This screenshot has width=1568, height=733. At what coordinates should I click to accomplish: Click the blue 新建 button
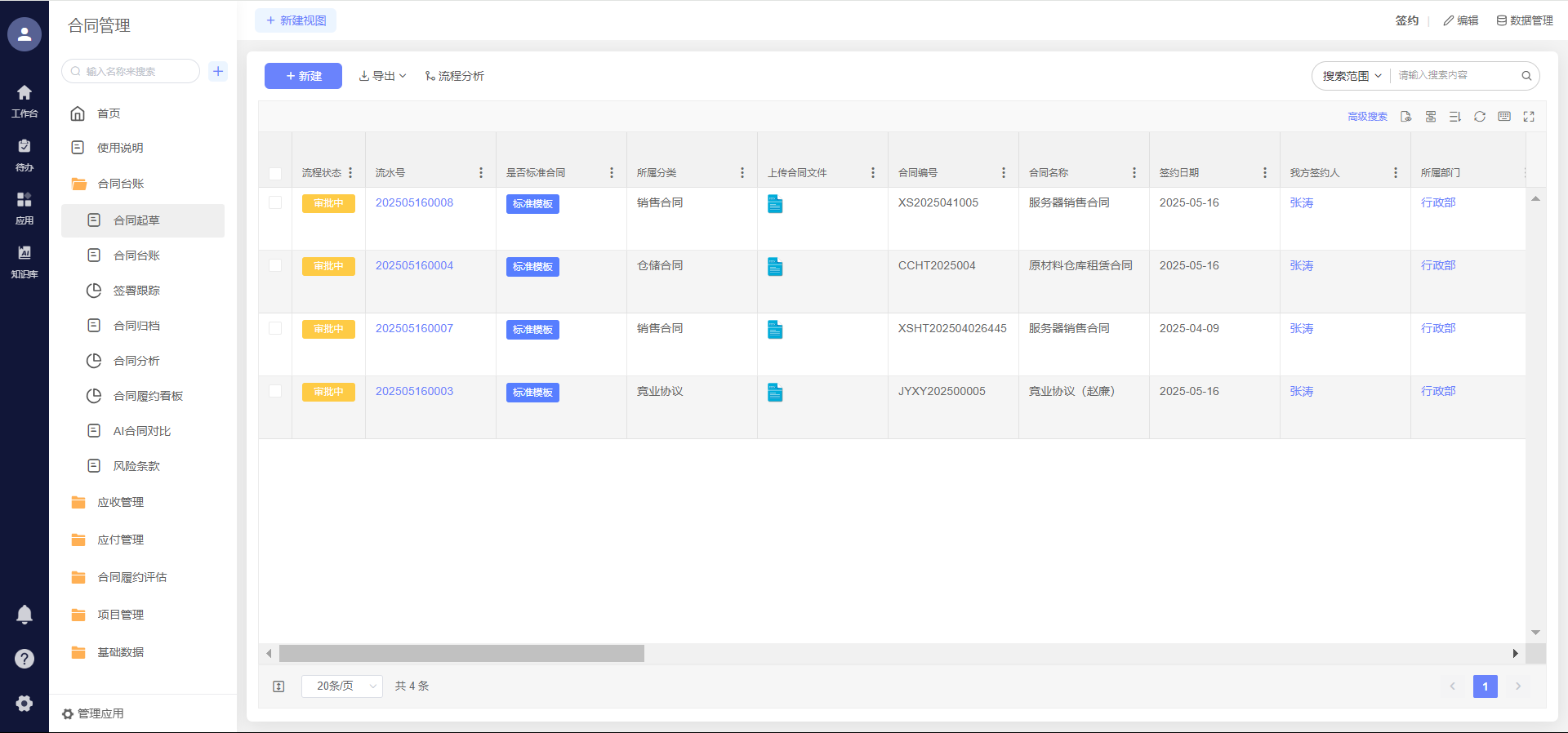(303, 76)
